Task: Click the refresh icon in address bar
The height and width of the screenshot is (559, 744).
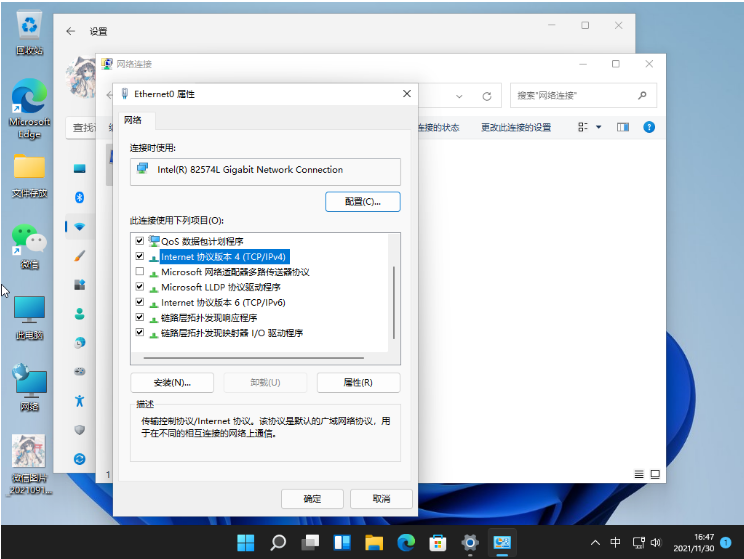Action: tap(487, 96)
